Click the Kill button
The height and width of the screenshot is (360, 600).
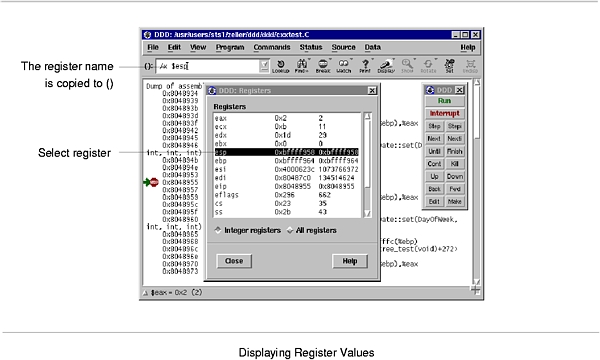[x=455, y=164]
